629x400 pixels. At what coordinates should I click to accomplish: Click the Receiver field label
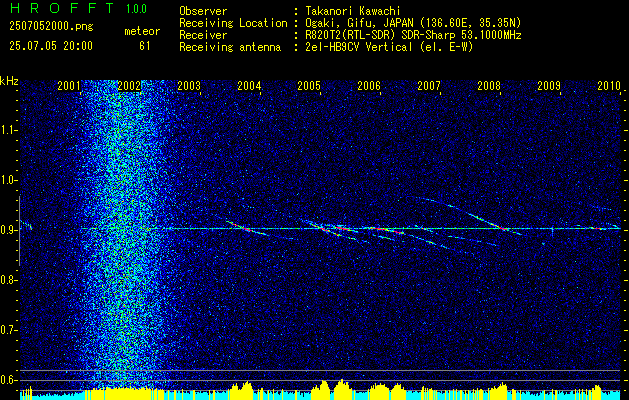[x=203, y=35]
